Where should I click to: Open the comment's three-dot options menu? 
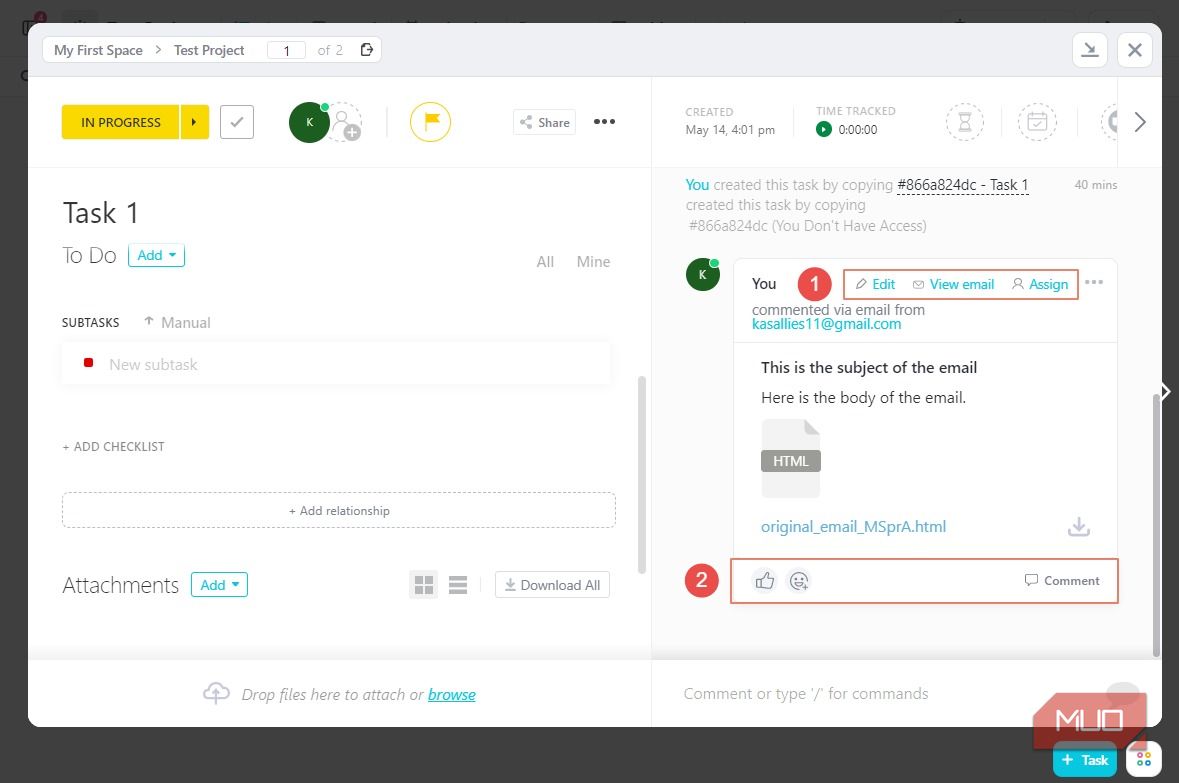pyautogui.click(x=1094, y=282)
